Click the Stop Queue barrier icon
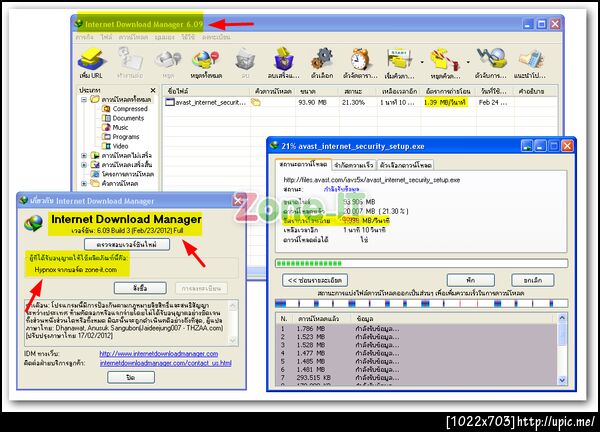The width and height of the screenshot is (600, 432). [444, 59]
